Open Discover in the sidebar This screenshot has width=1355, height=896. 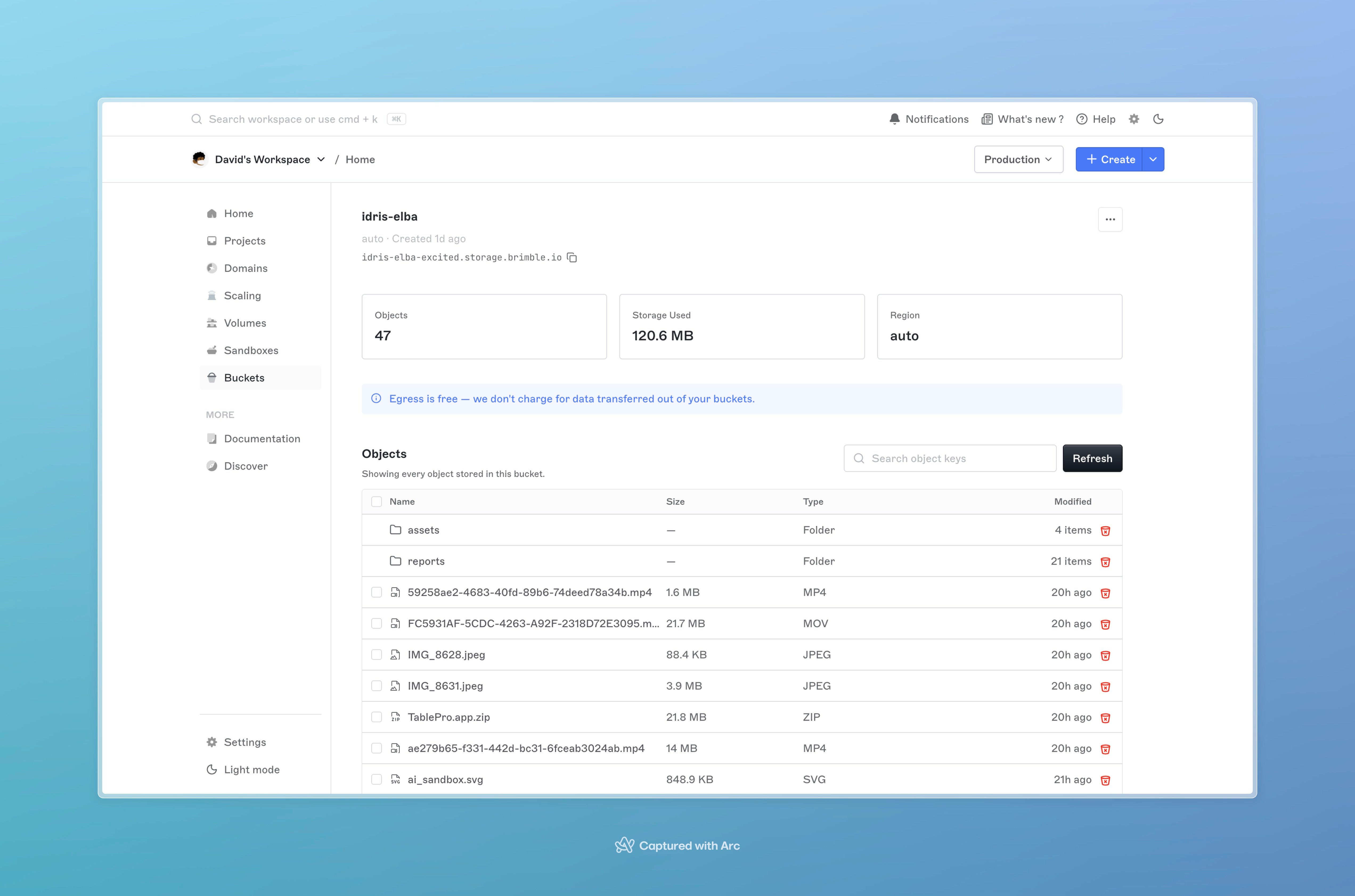(x=260, y=466)
